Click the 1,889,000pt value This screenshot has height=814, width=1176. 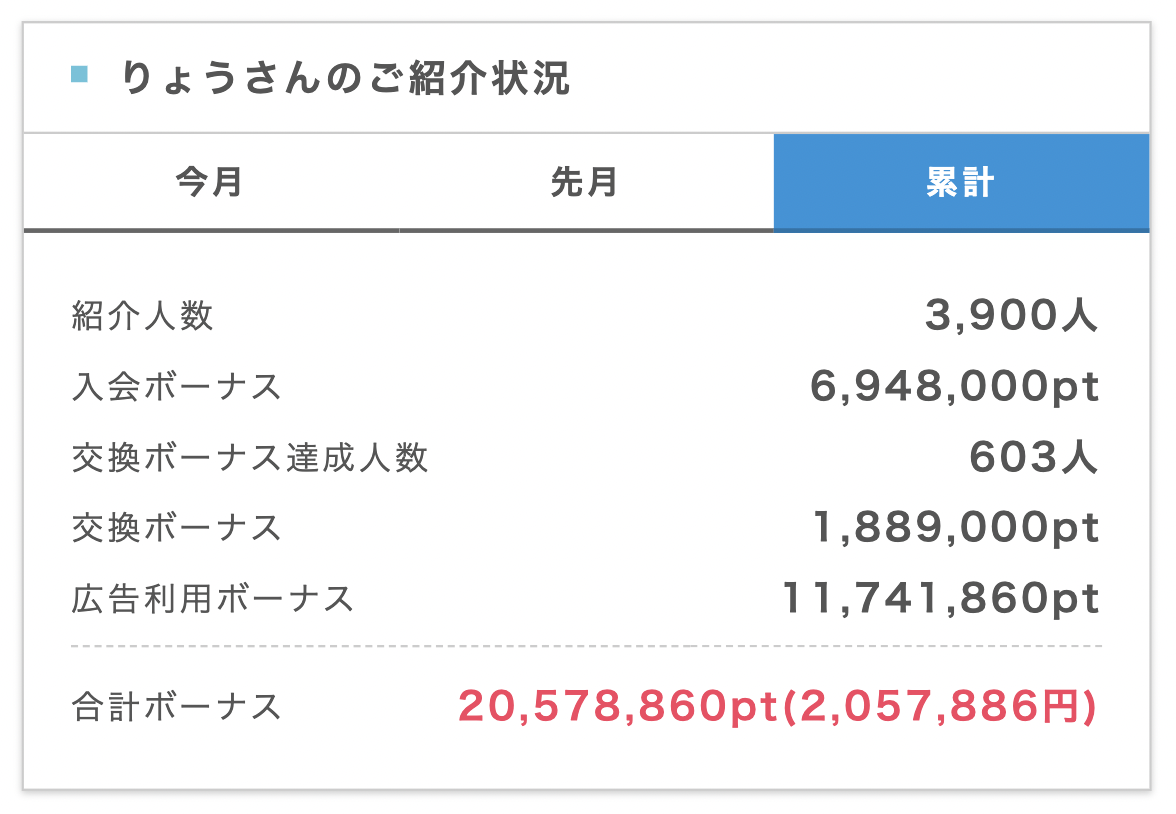click(956, 527)
